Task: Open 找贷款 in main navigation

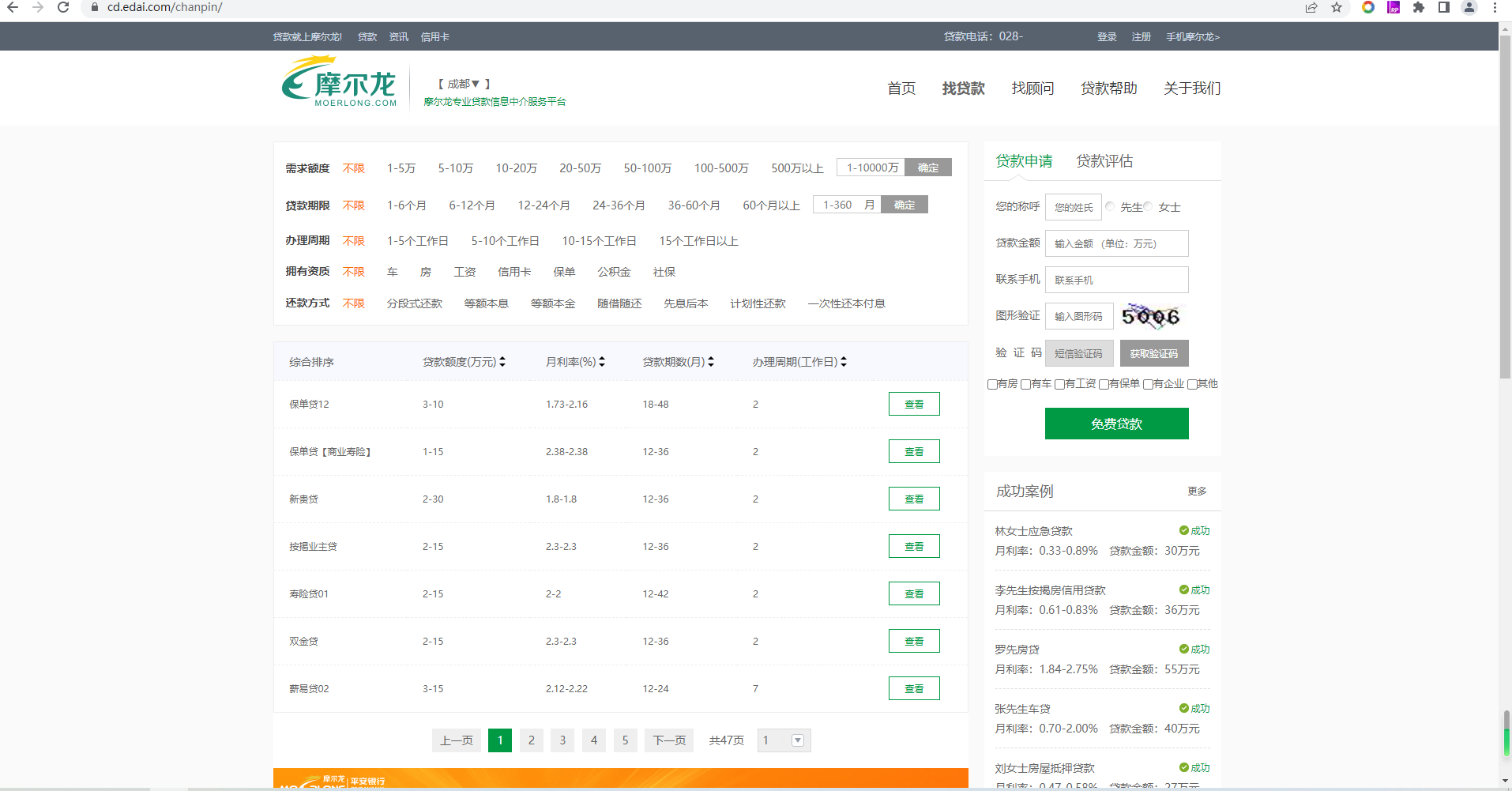Action: coord(964,89)
